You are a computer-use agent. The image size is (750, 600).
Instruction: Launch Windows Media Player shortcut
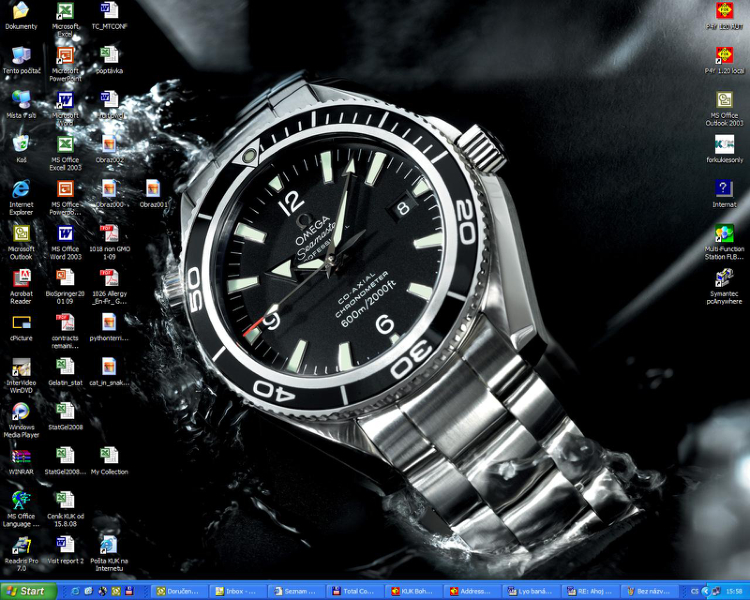[21, 410]
